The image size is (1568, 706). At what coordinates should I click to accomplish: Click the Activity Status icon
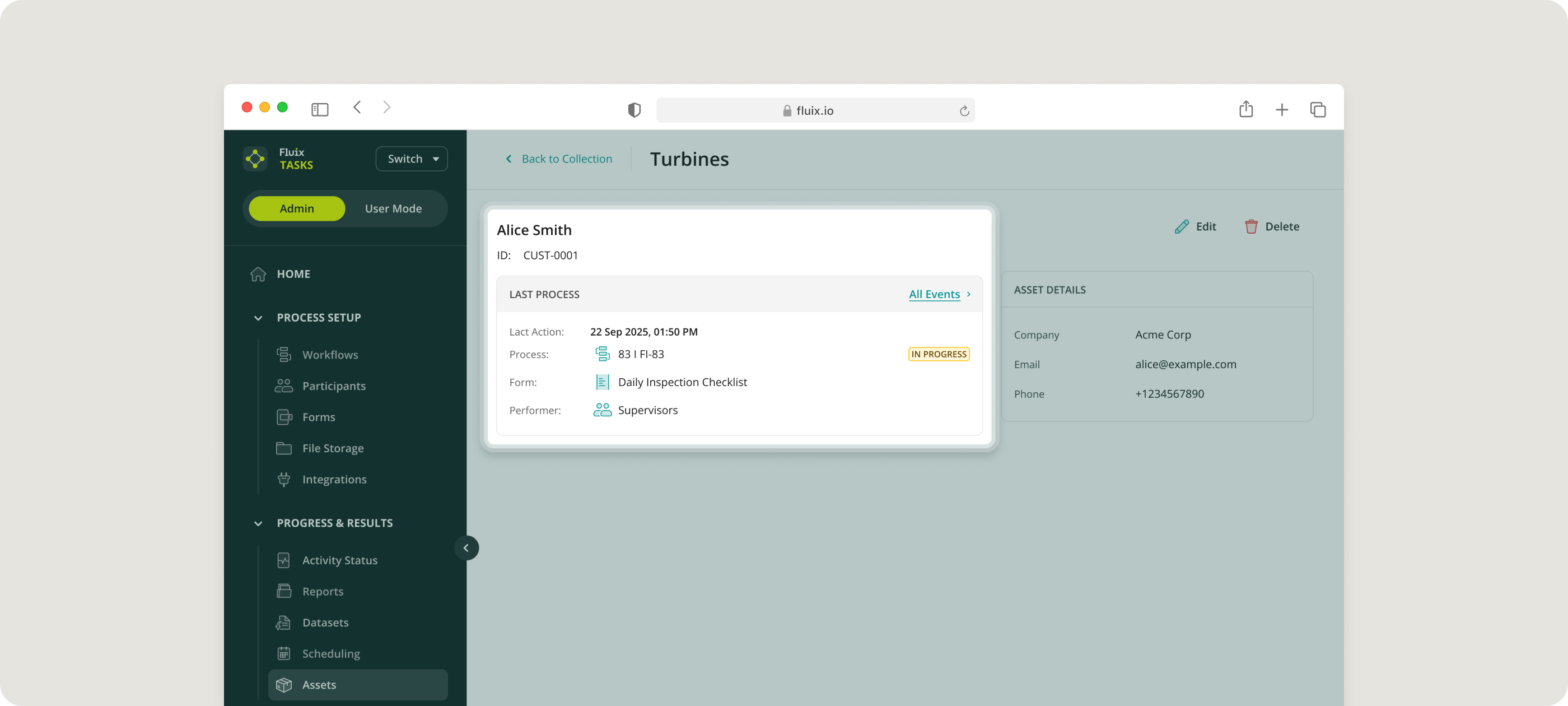(284, 560)
